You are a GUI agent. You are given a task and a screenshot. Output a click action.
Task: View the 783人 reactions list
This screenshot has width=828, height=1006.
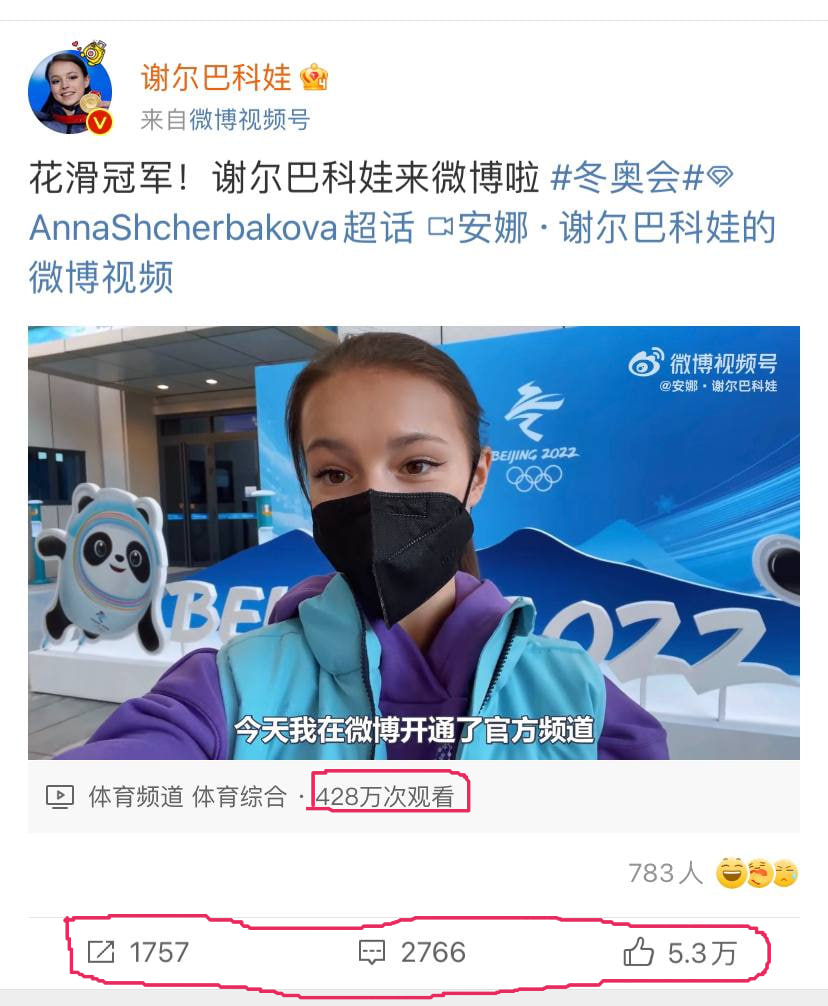(665, 873)
